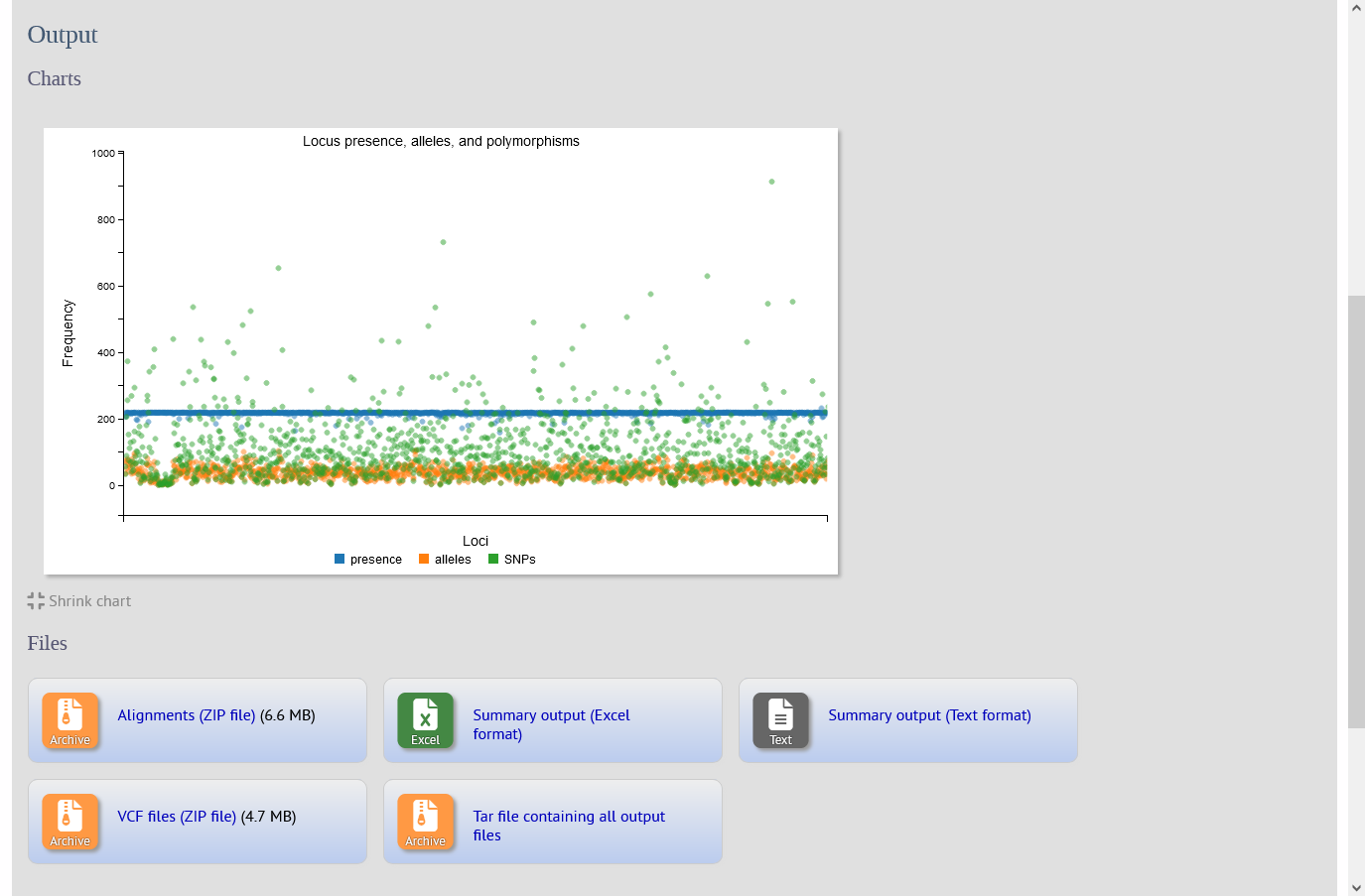The height and width of the screenshot is (896, 1365).
Task: Click the orange alleles legend swatch
Action: pyautogui.click(x=424, y=560)
